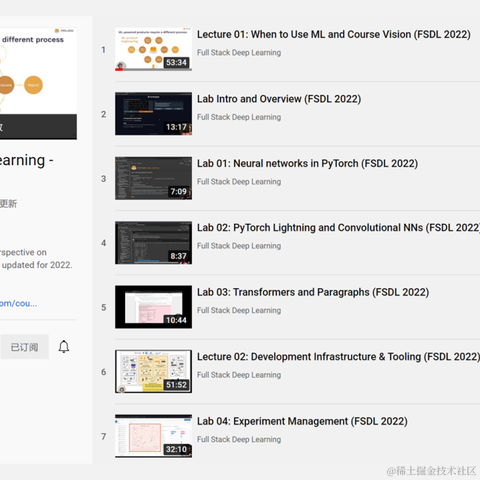Image resolution: width=480 pixels, height=480 pixels.
Task: Click the playlist title text 'earning -'
Action: click(x=26, y=161)
